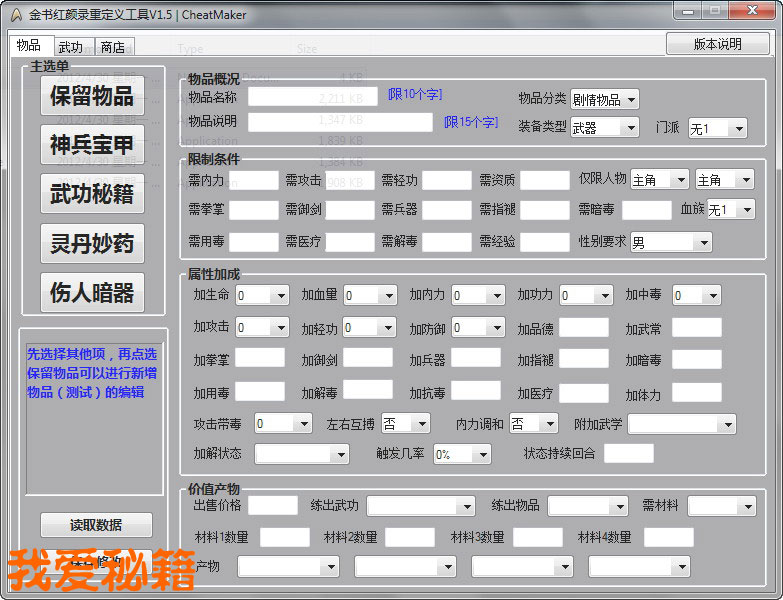This screenshot has width=783, height=600.
Task: Open the 伤人暗器 category
Action: tap(92, 292)
